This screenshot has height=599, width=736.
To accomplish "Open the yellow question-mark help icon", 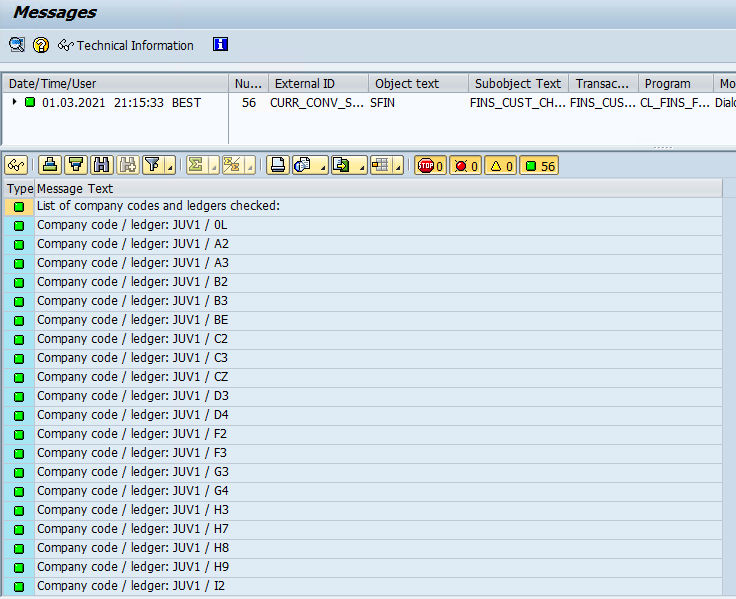I will (x=41, y=45).
